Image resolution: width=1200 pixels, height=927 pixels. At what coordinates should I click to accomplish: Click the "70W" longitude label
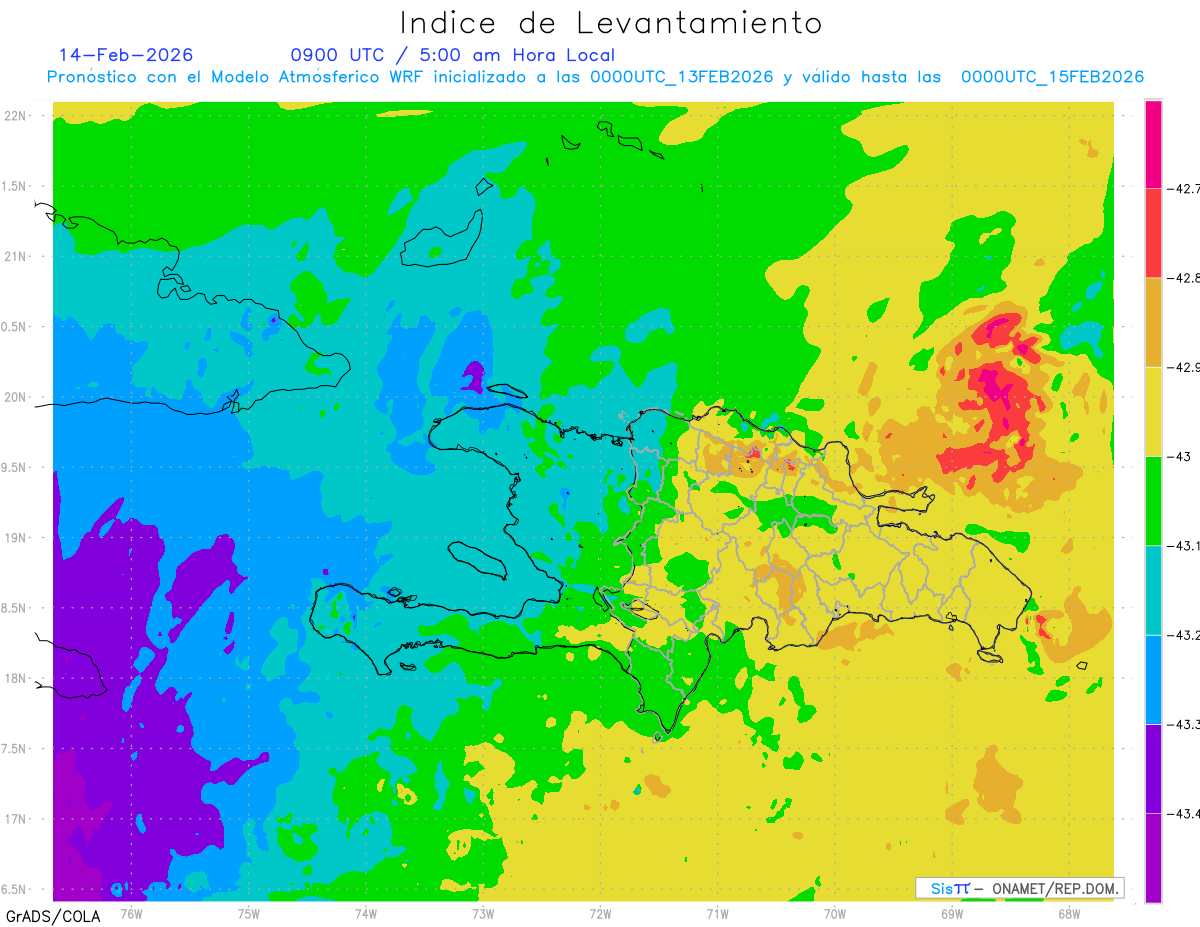point(834,913)
